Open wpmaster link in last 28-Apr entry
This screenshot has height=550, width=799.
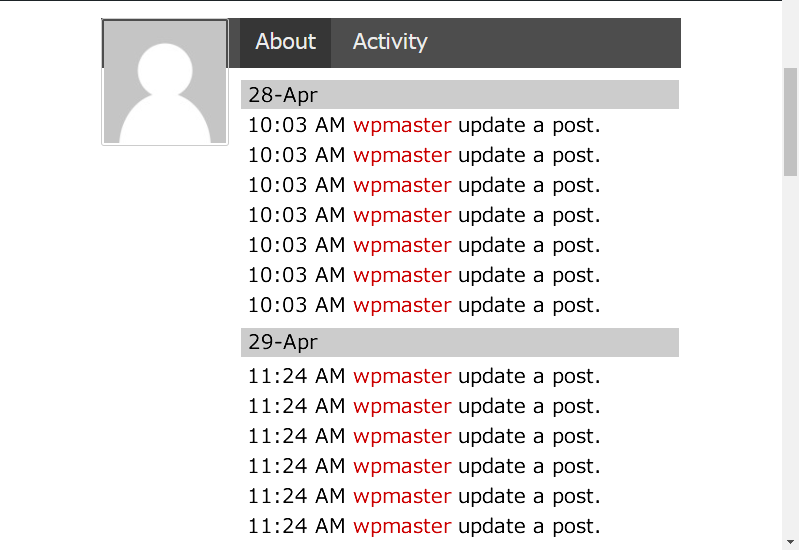tap(402, 306)
